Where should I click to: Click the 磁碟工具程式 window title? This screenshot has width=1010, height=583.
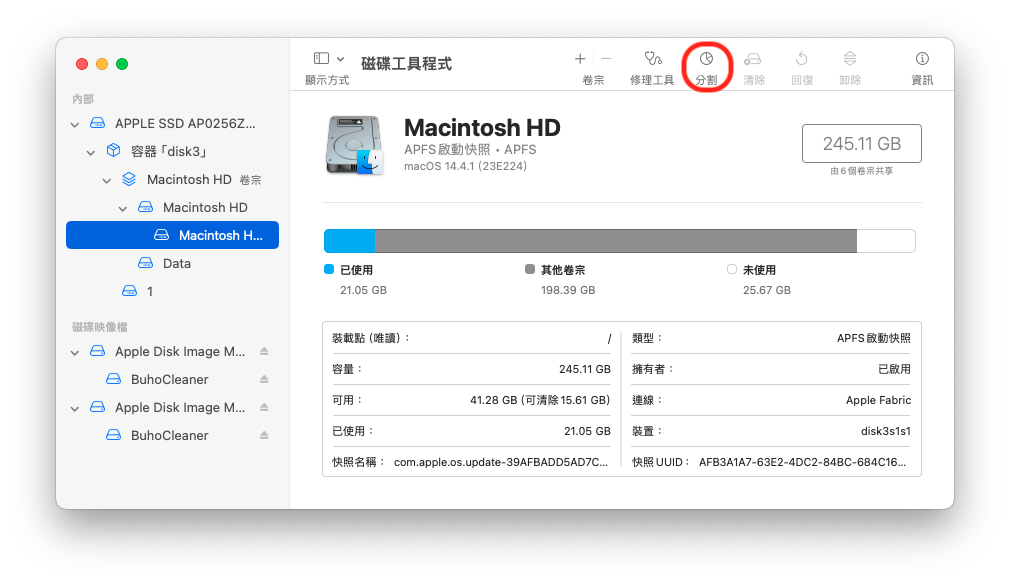click(x=406, y=63)
